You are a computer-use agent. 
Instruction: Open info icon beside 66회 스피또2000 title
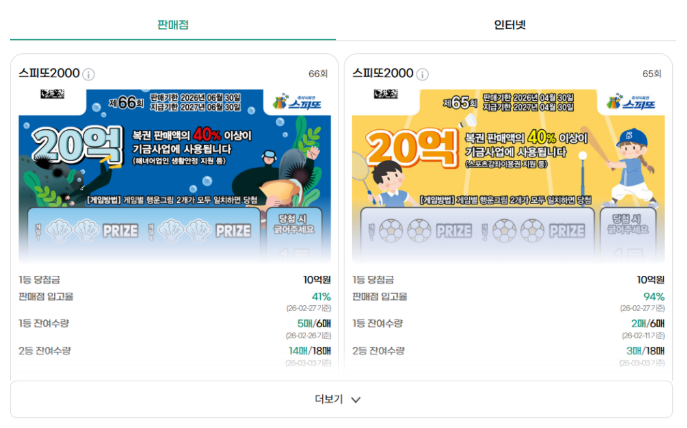89,74
